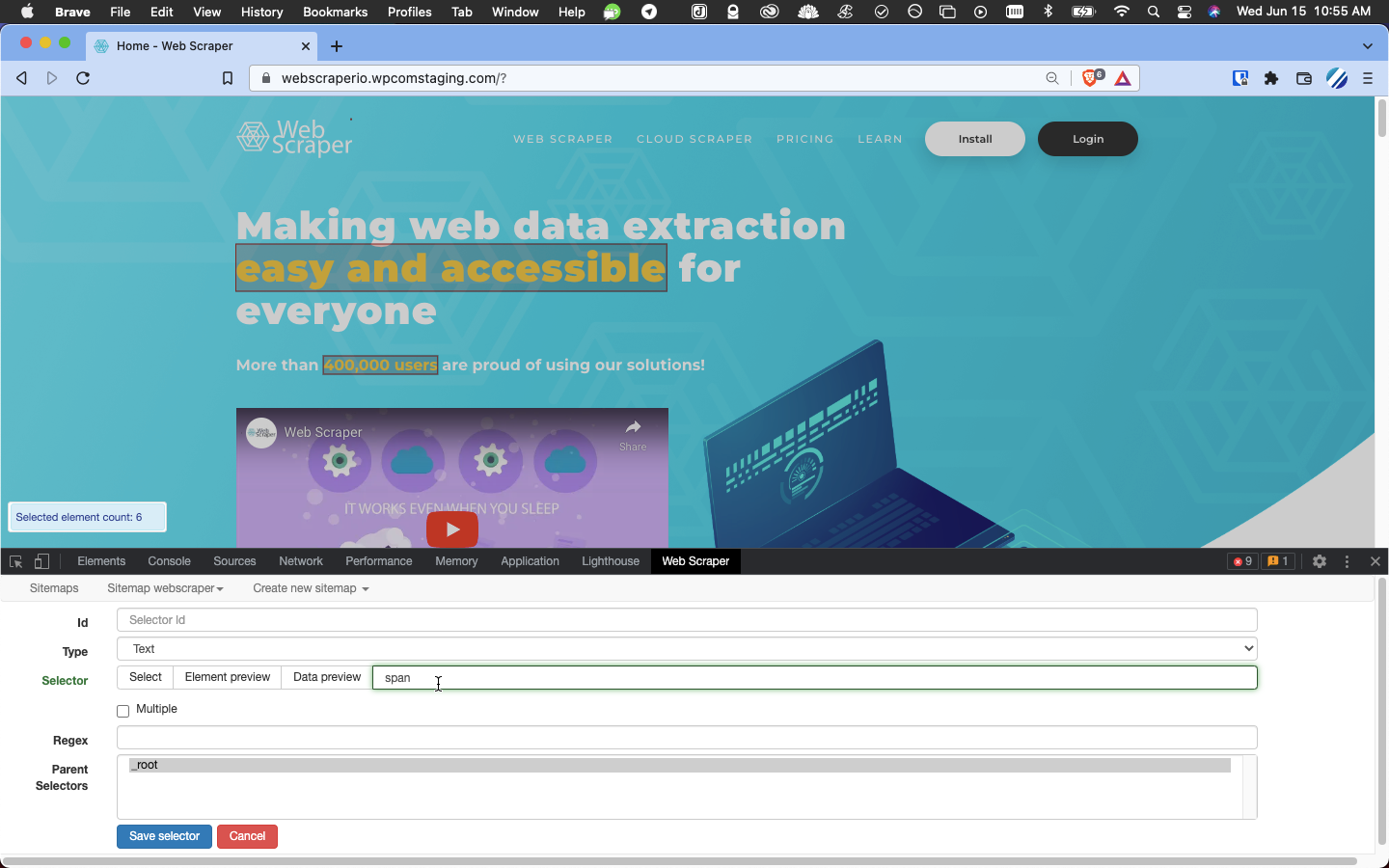Open the Sitemap webscraper dropdown
Viewport: 1389px width, 868px height.
(x=165, y=588)
